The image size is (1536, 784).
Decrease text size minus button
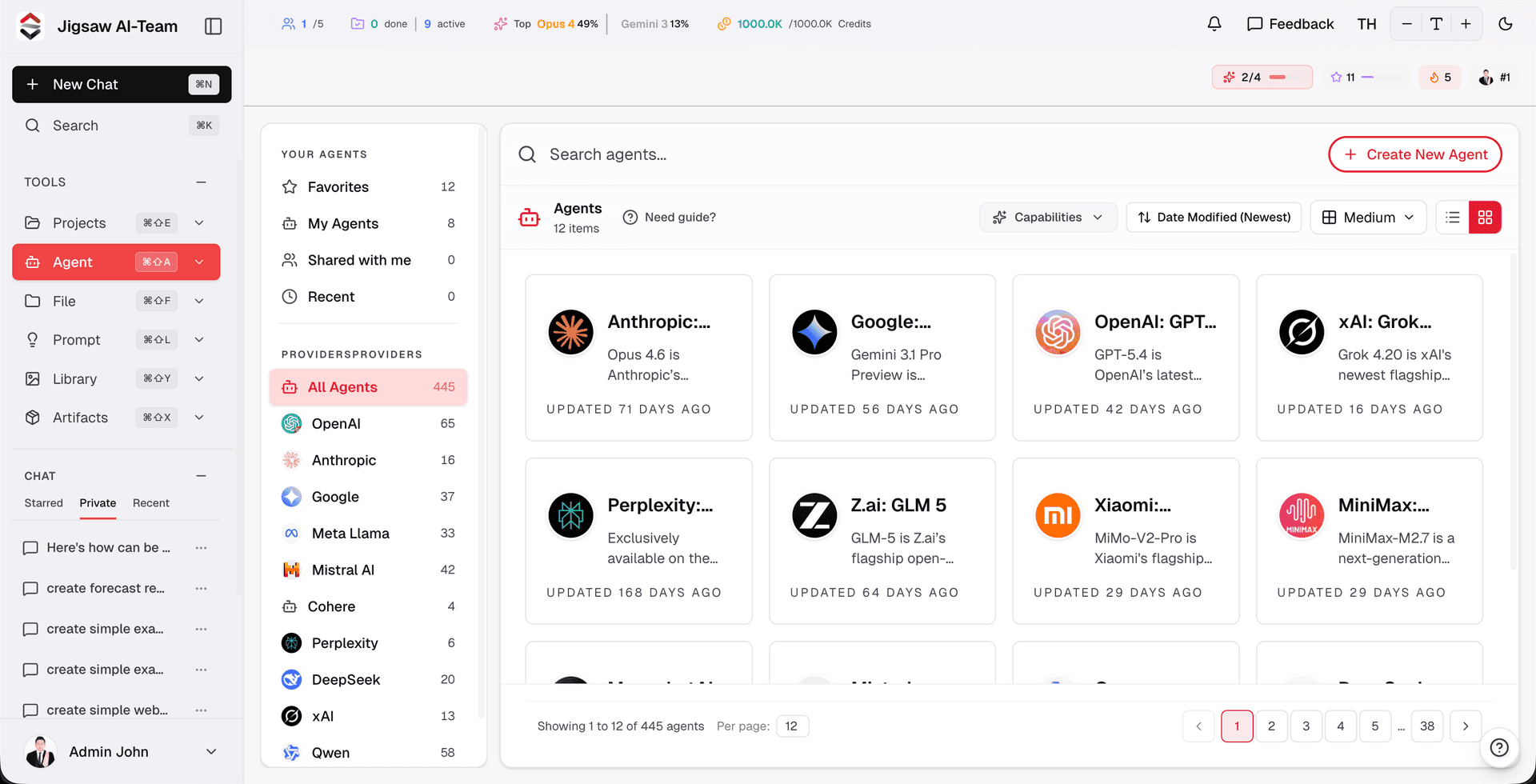[1406, 24]
